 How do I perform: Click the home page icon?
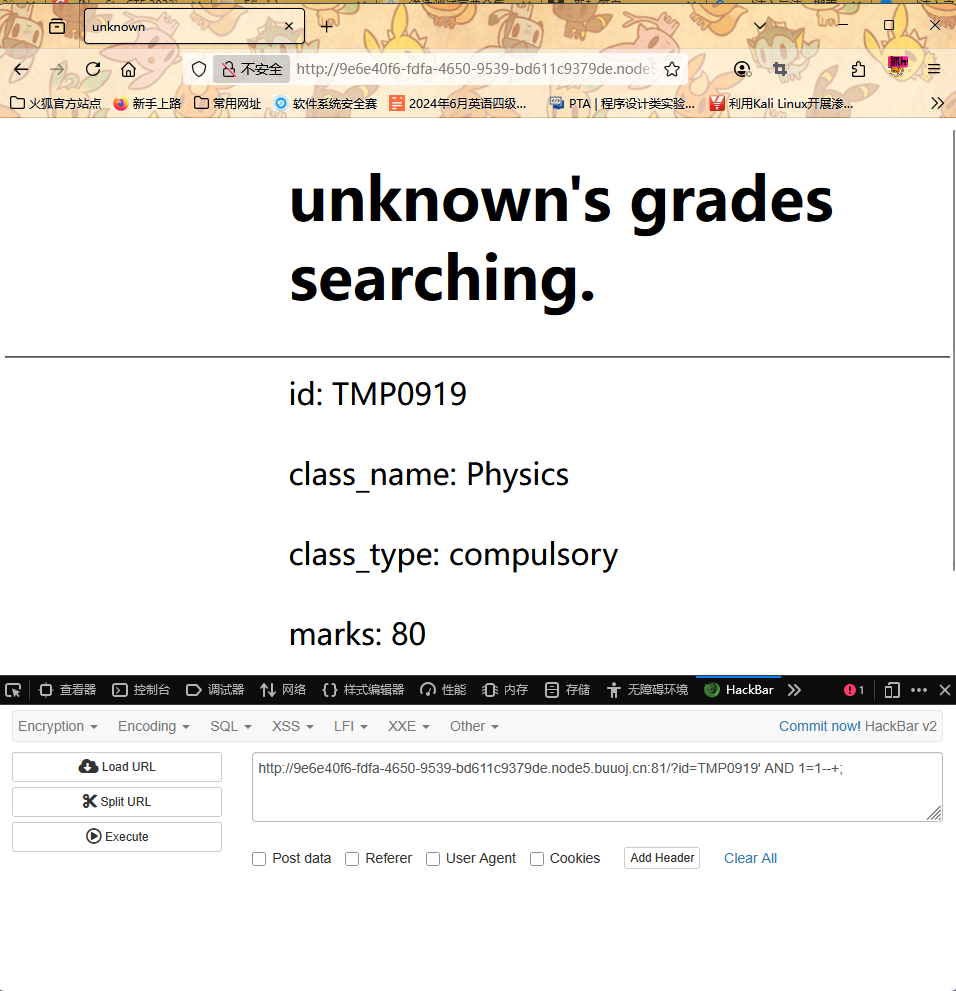coord(129,69)
